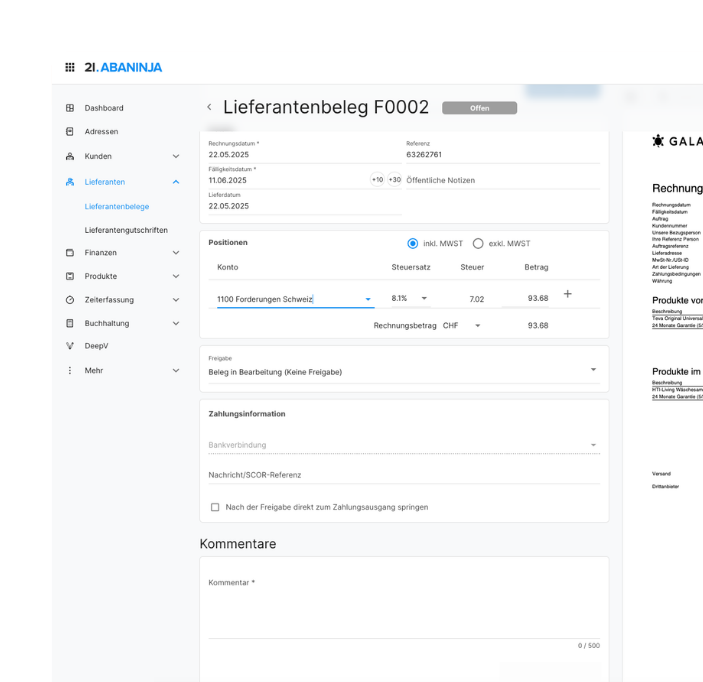Open Lieferantengutschriften submenu item

click(x=126, y=230)
